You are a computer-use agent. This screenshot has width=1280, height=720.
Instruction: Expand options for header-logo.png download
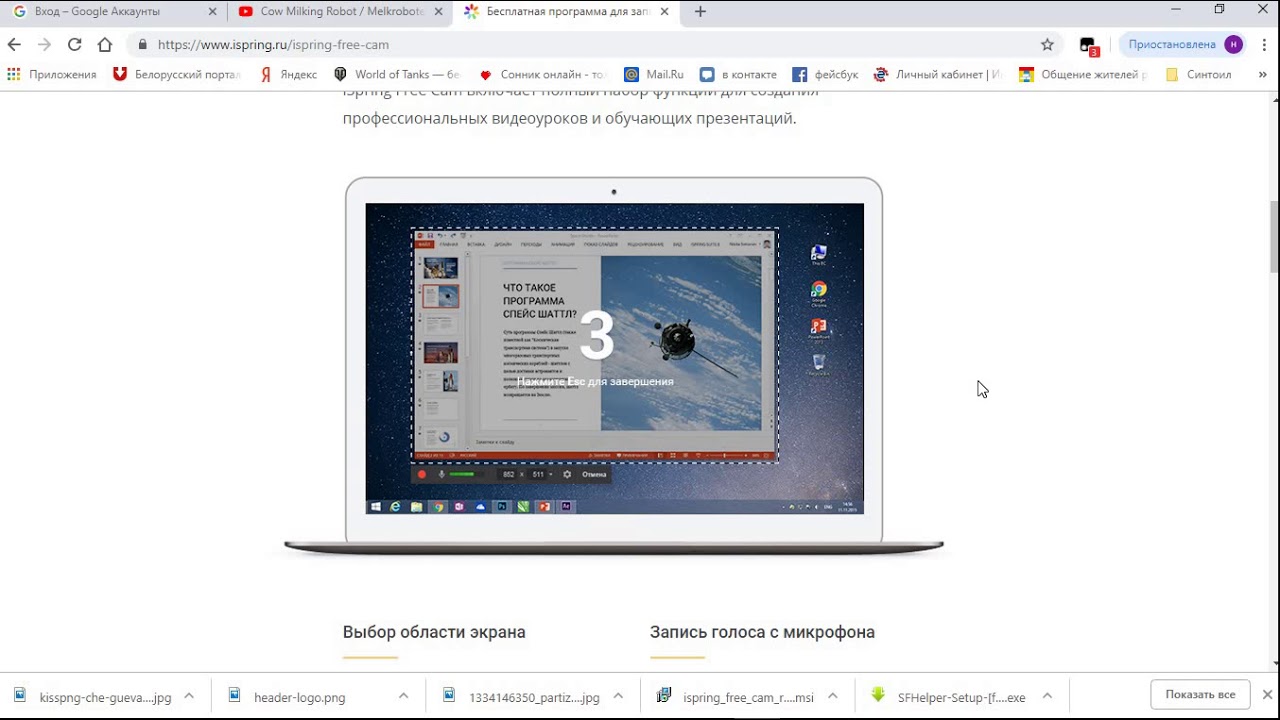pos(403,696)
